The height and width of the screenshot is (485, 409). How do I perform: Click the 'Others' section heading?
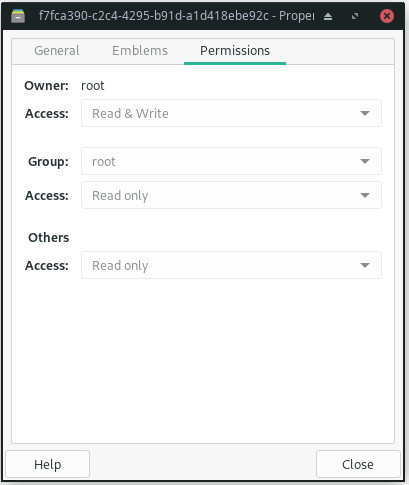(x=49, y=238)
